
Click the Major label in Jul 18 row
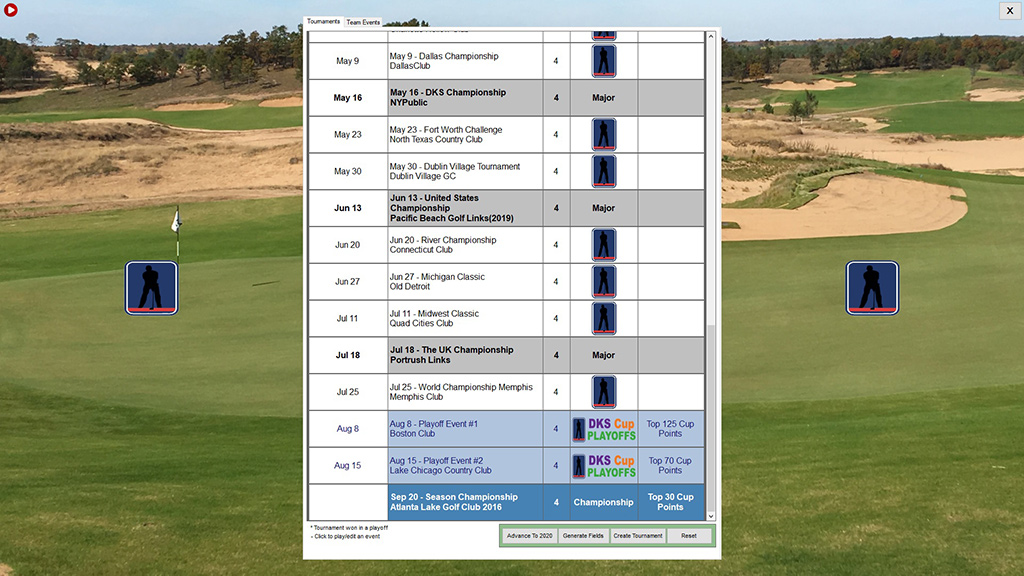point(603,355)
